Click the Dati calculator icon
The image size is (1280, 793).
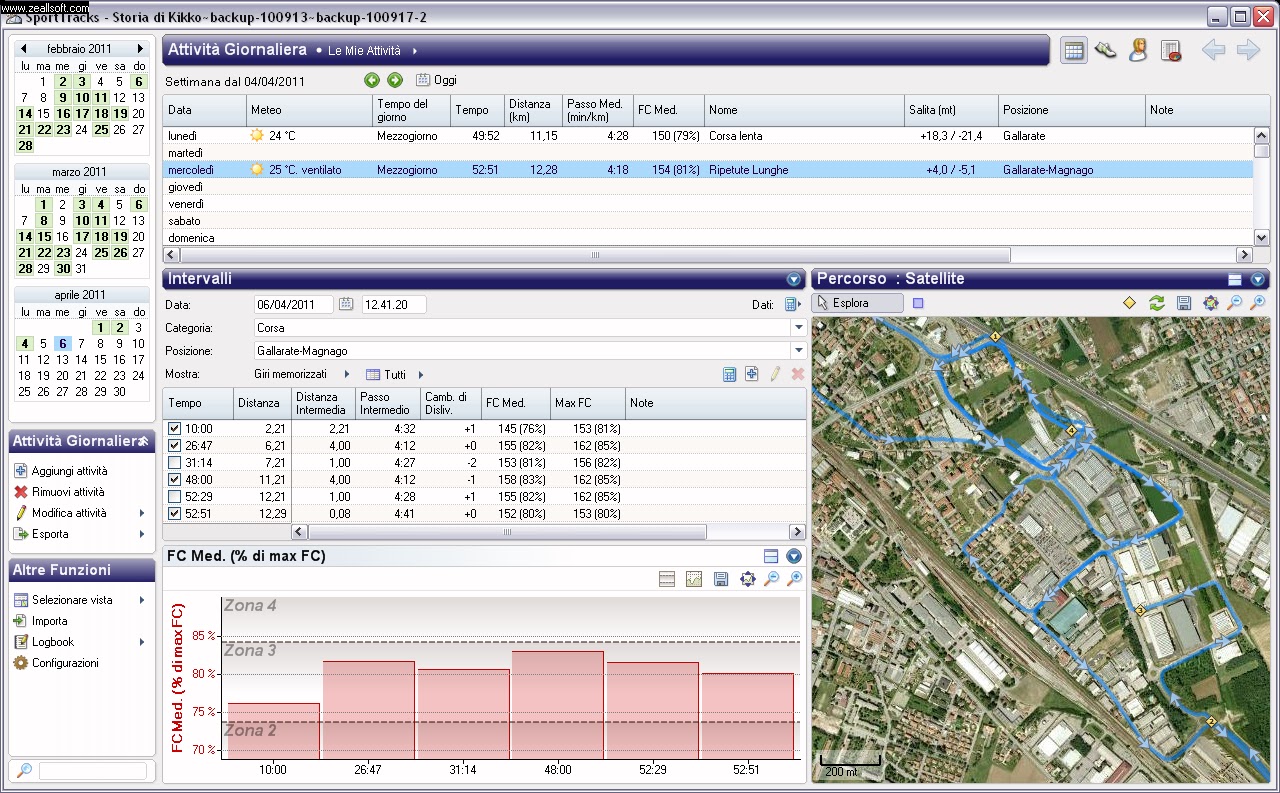[792, 304]
